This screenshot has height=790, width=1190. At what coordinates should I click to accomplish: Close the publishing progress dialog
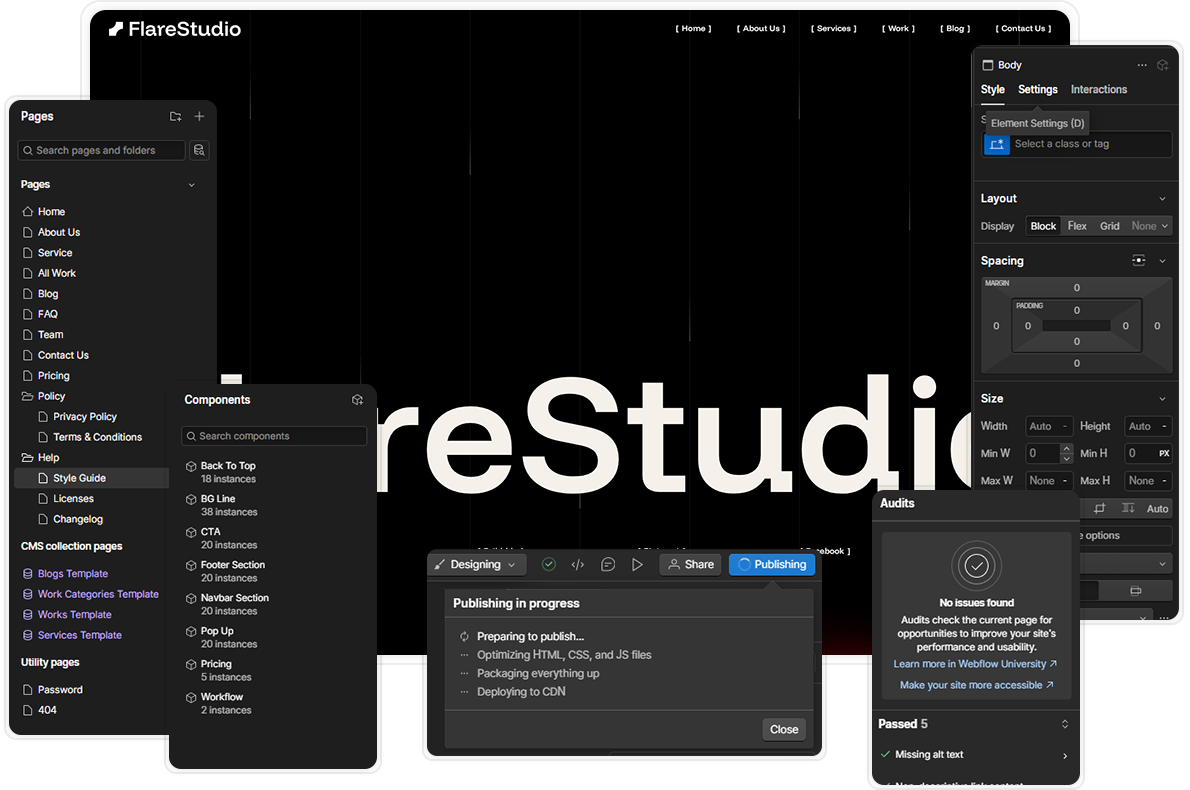pyautogui.click(x=784, y=730)
